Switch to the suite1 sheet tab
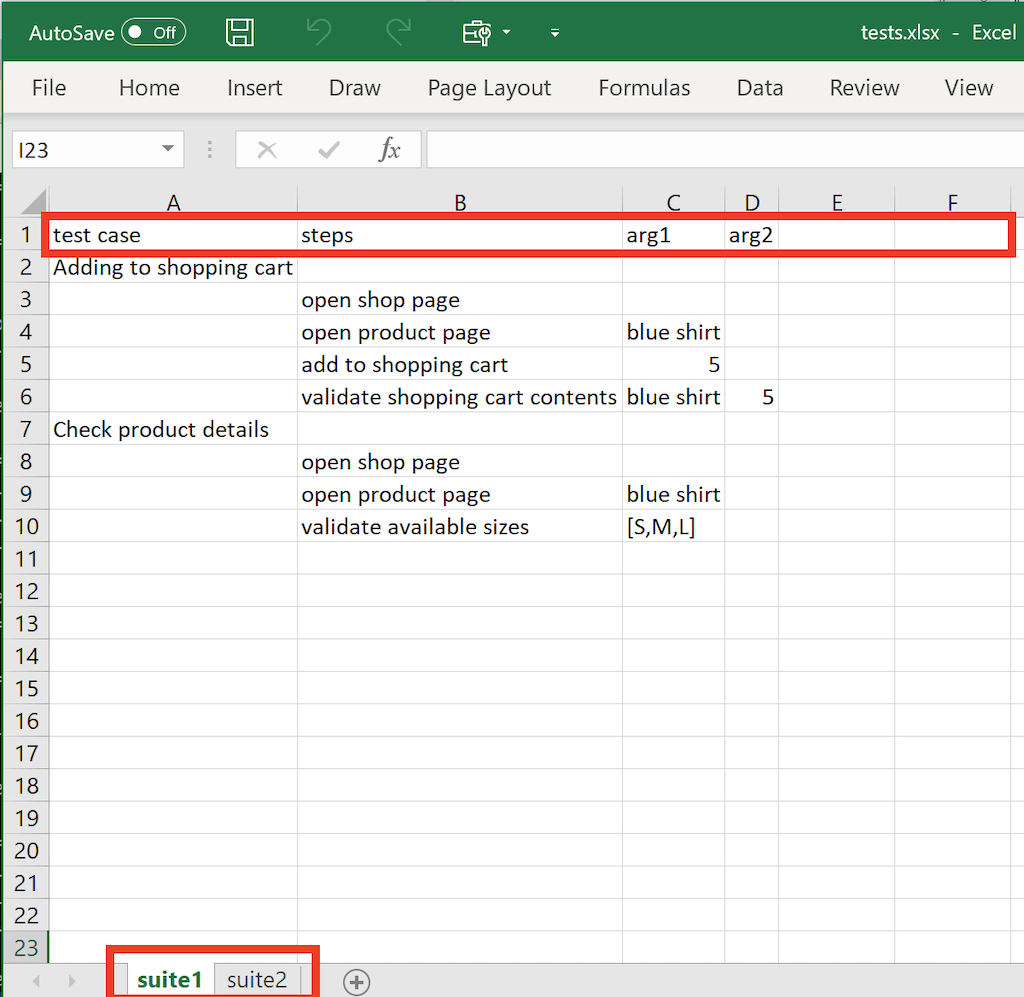The image size is (1024, 997). click(x=169, y=979)
